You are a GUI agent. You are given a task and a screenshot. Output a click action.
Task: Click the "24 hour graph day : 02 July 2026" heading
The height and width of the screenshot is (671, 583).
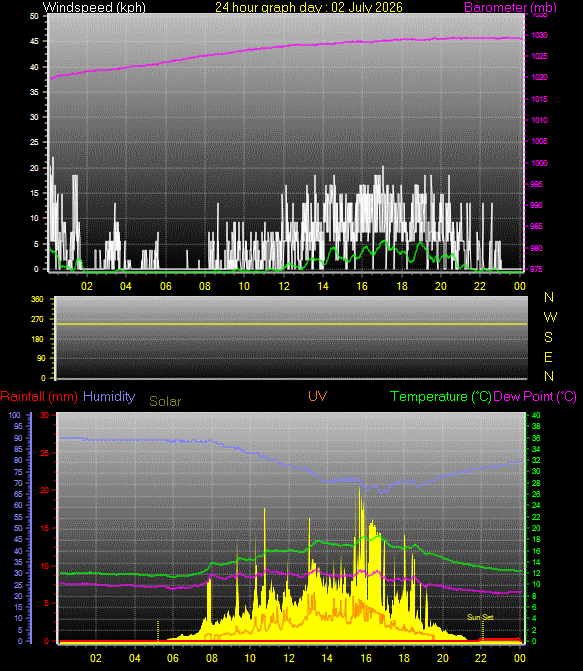click(309, 7)
